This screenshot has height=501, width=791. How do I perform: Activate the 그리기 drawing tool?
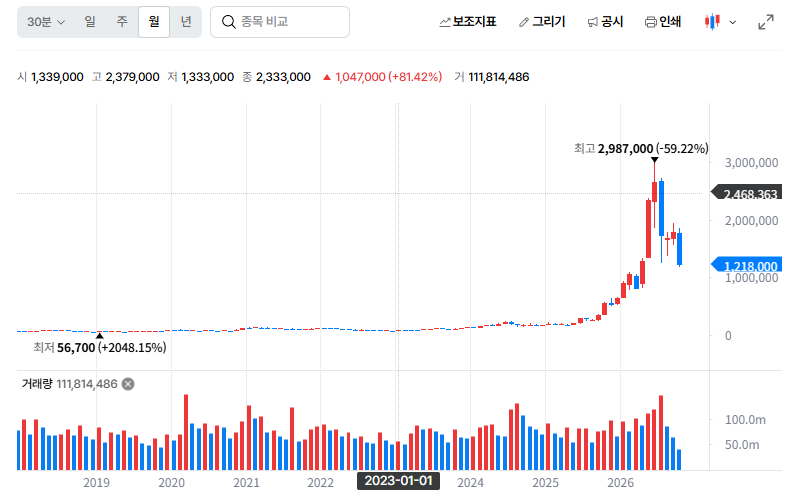point(542,22)
